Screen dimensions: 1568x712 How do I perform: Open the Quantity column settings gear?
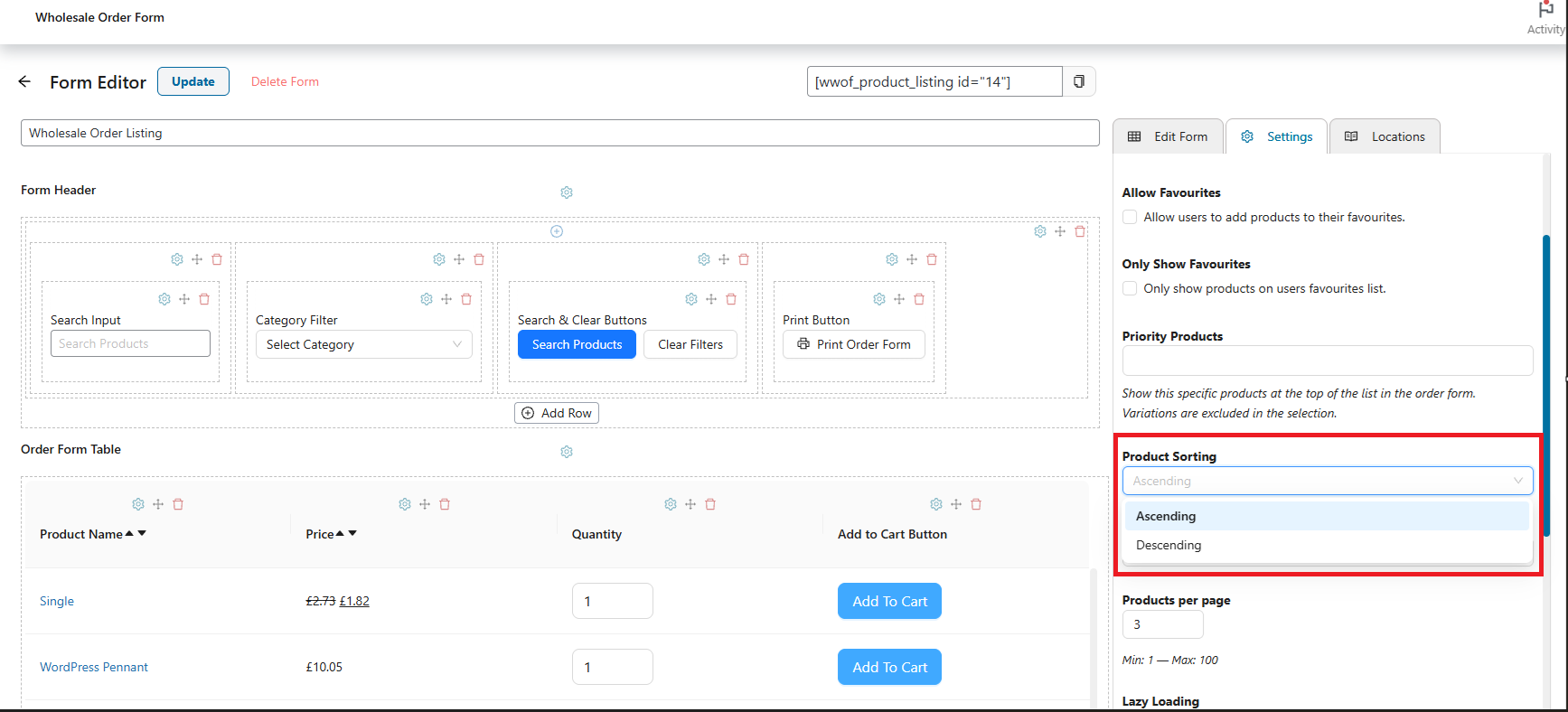671,504
